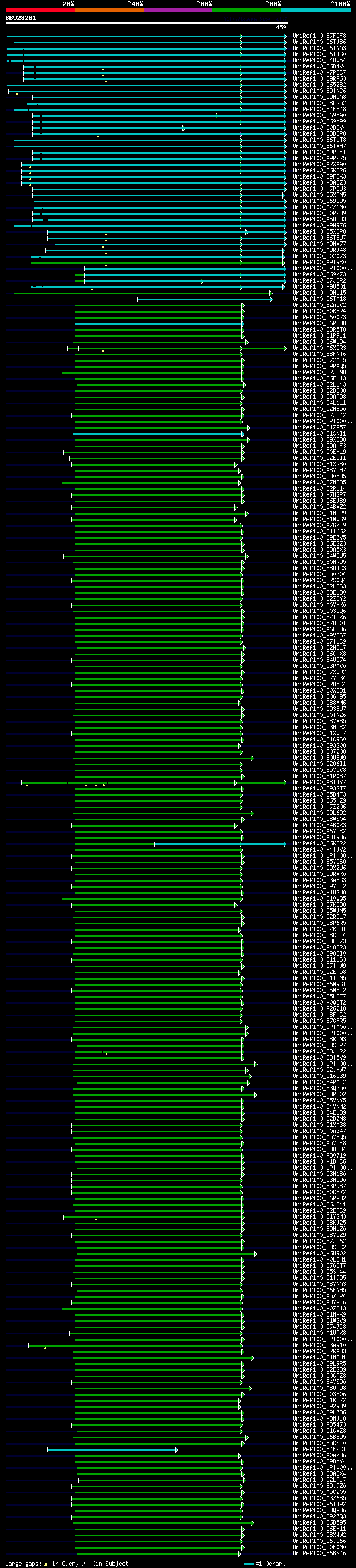356x1568 pixels.
Task: Select hit label UniRef100_Q69YA0
Action: 319,116
